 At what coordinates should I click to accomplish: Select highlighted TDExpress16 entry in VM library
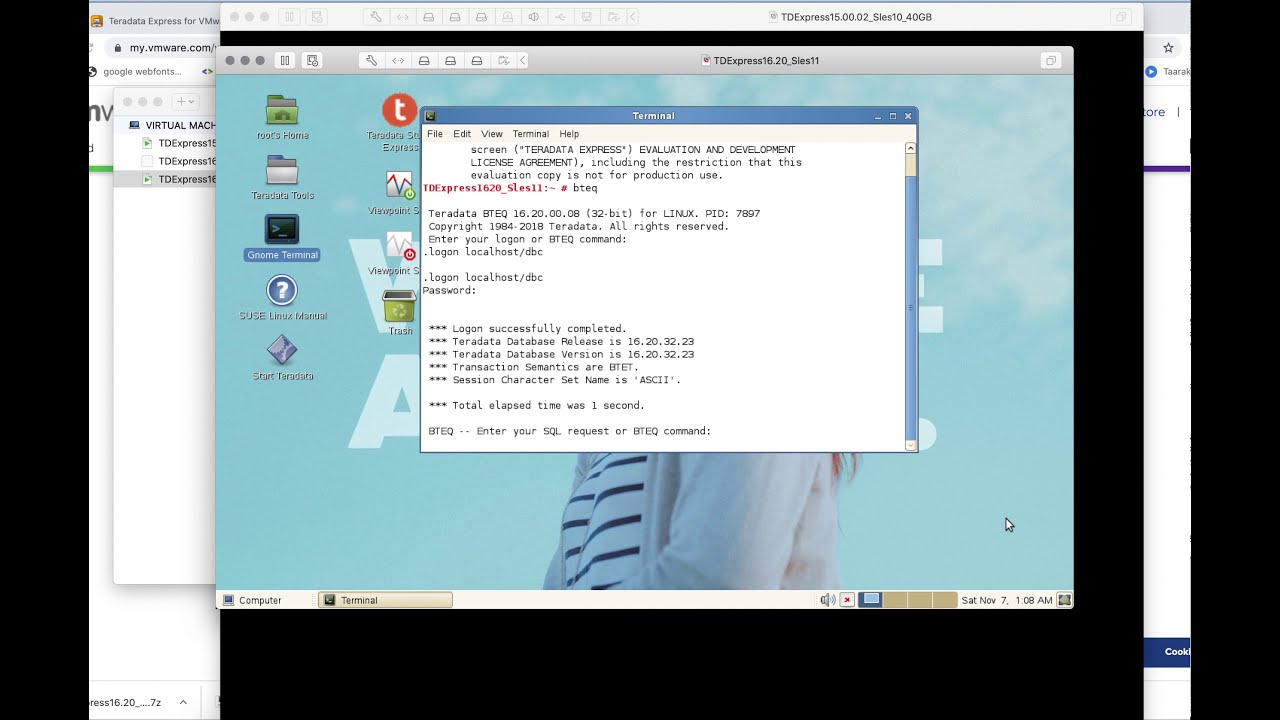pos(165,179)
